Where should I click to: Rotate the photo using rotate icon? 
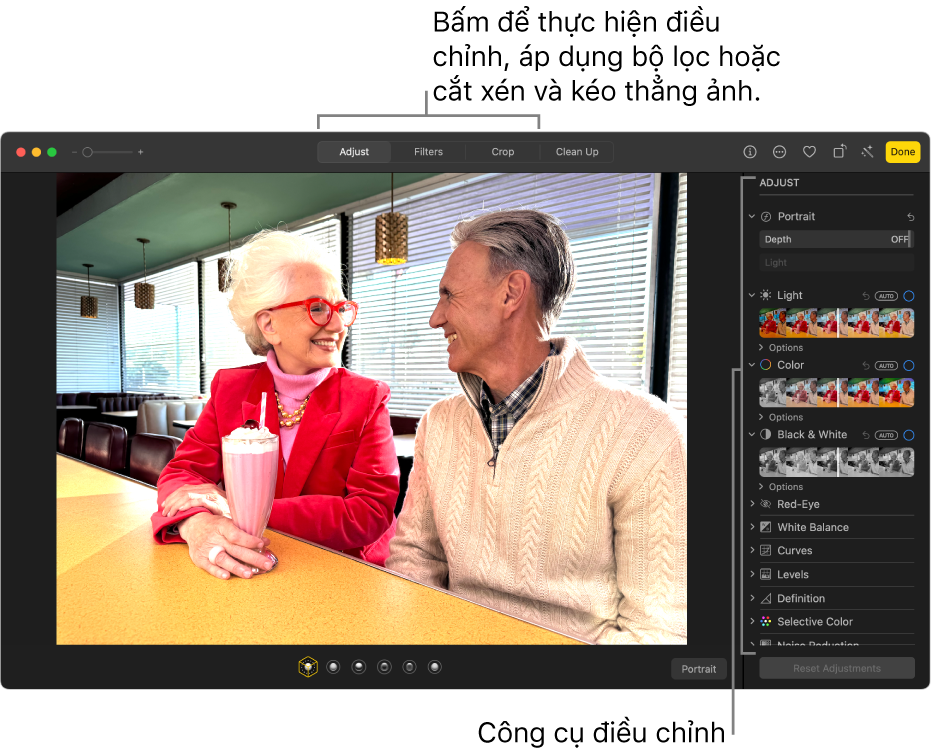839,152
